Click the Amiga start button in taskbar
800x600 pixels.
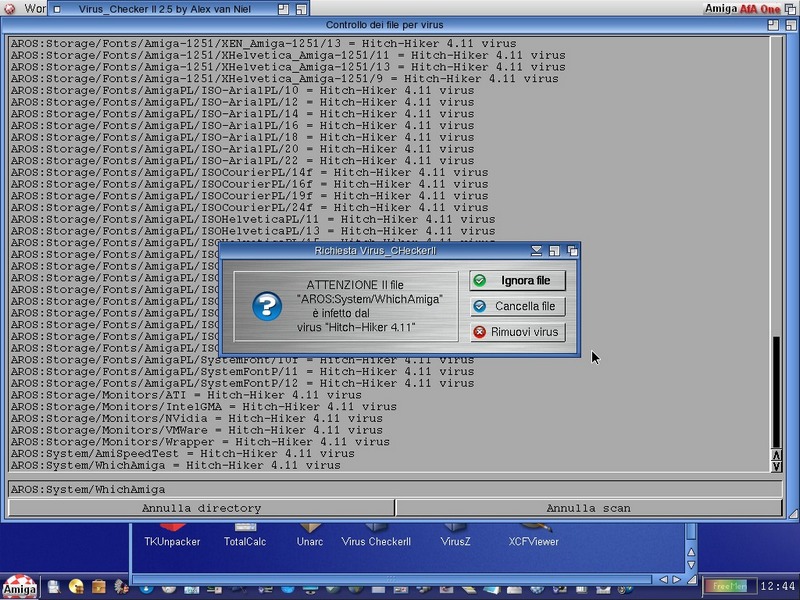[19, 586]
